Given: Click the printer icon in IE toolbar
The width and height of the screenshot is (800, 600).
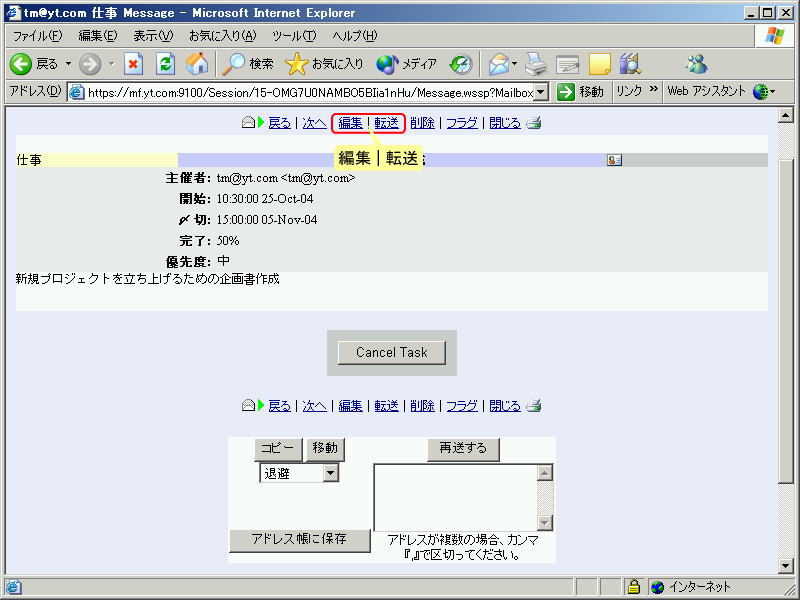Looking at the screenshot, I should 537,64.
